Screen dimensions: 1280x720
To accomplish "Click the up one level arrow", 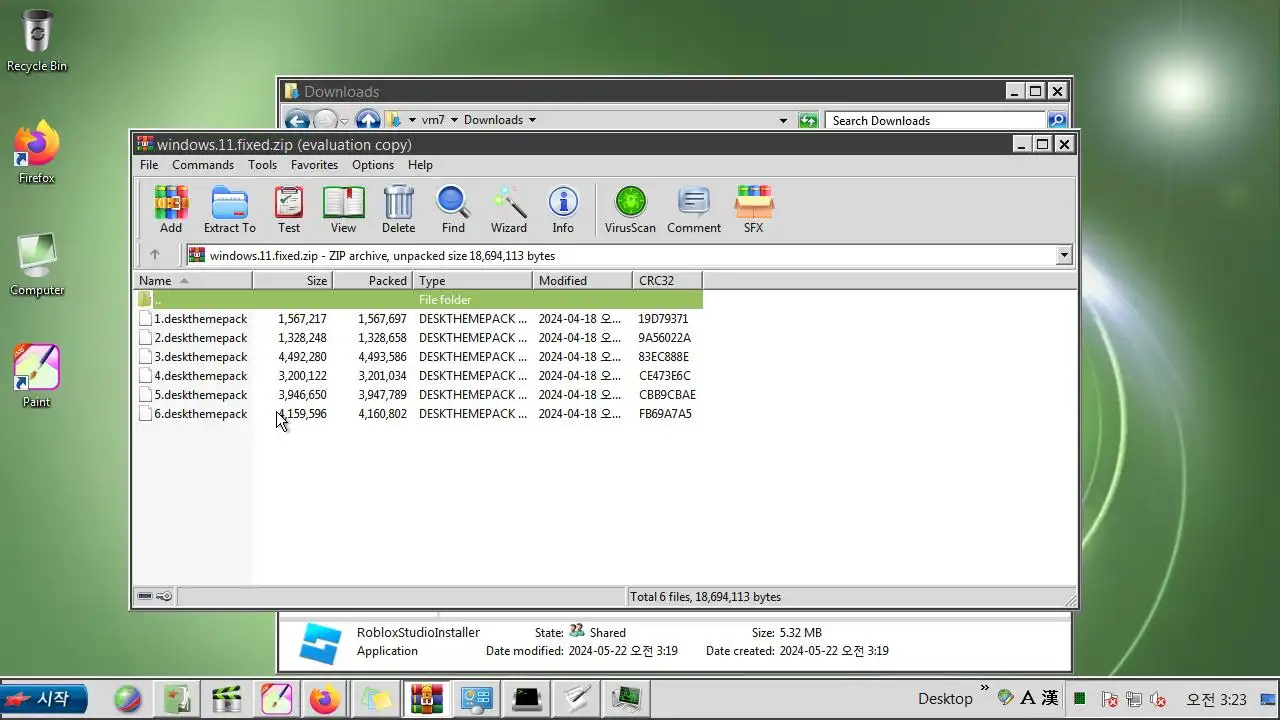I will [x=155, y=255].
